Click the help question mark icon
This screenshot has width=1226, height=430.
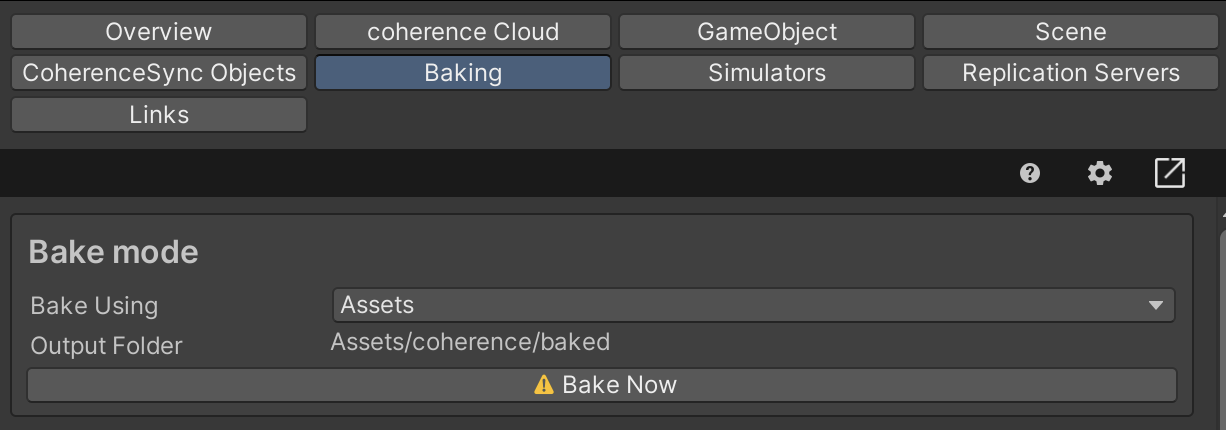click(x=1030, y=174)
